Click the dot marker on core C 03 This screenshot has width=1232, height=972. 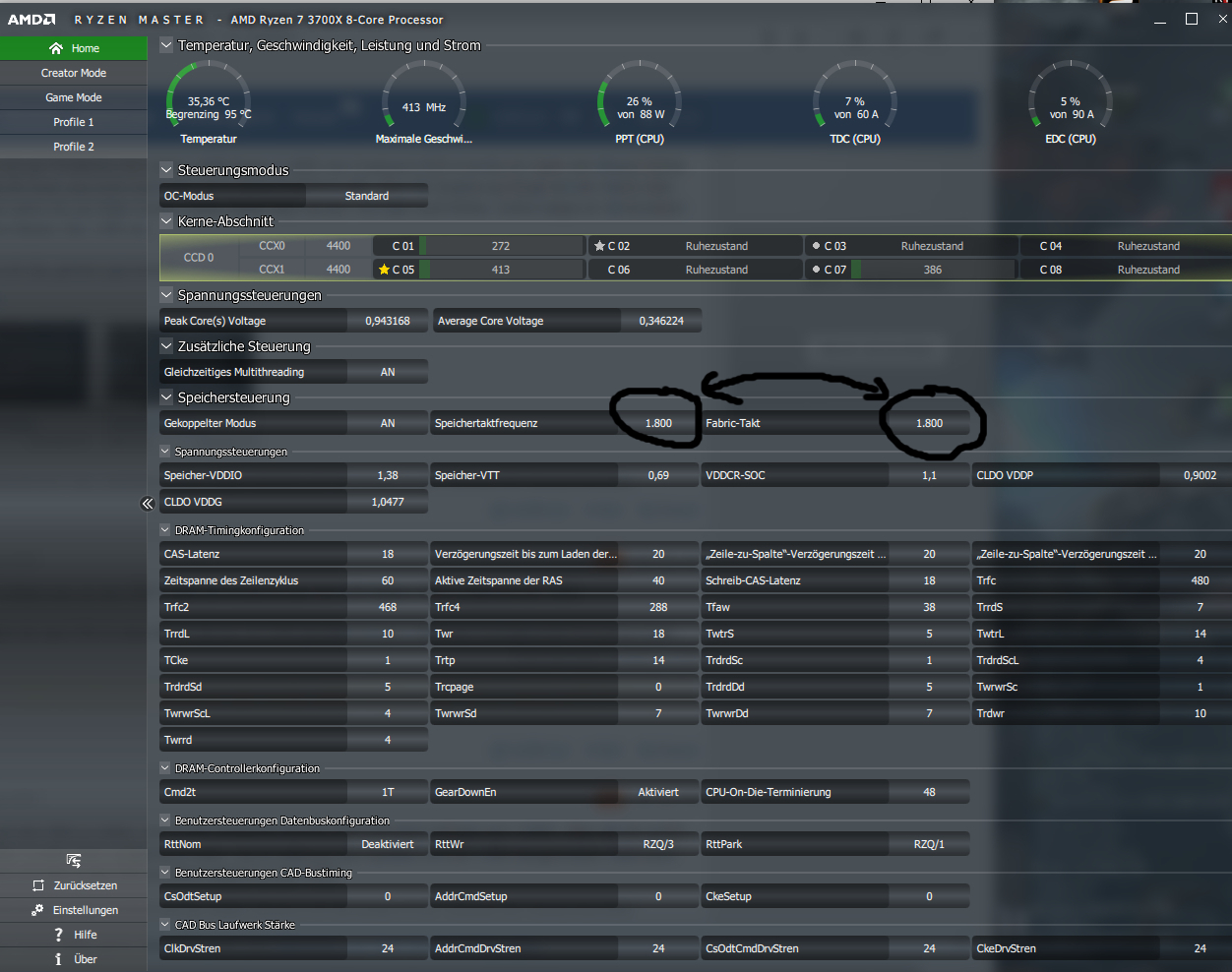(x=816, y=246)
